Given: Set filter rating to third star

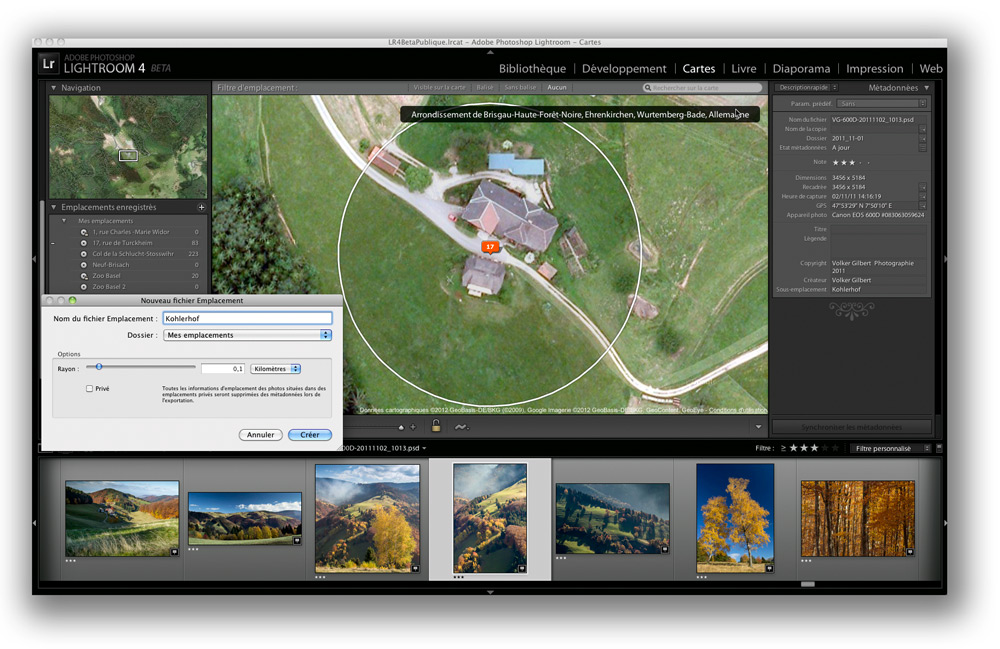Looking at the screenshot, I should tap(814, 448).
